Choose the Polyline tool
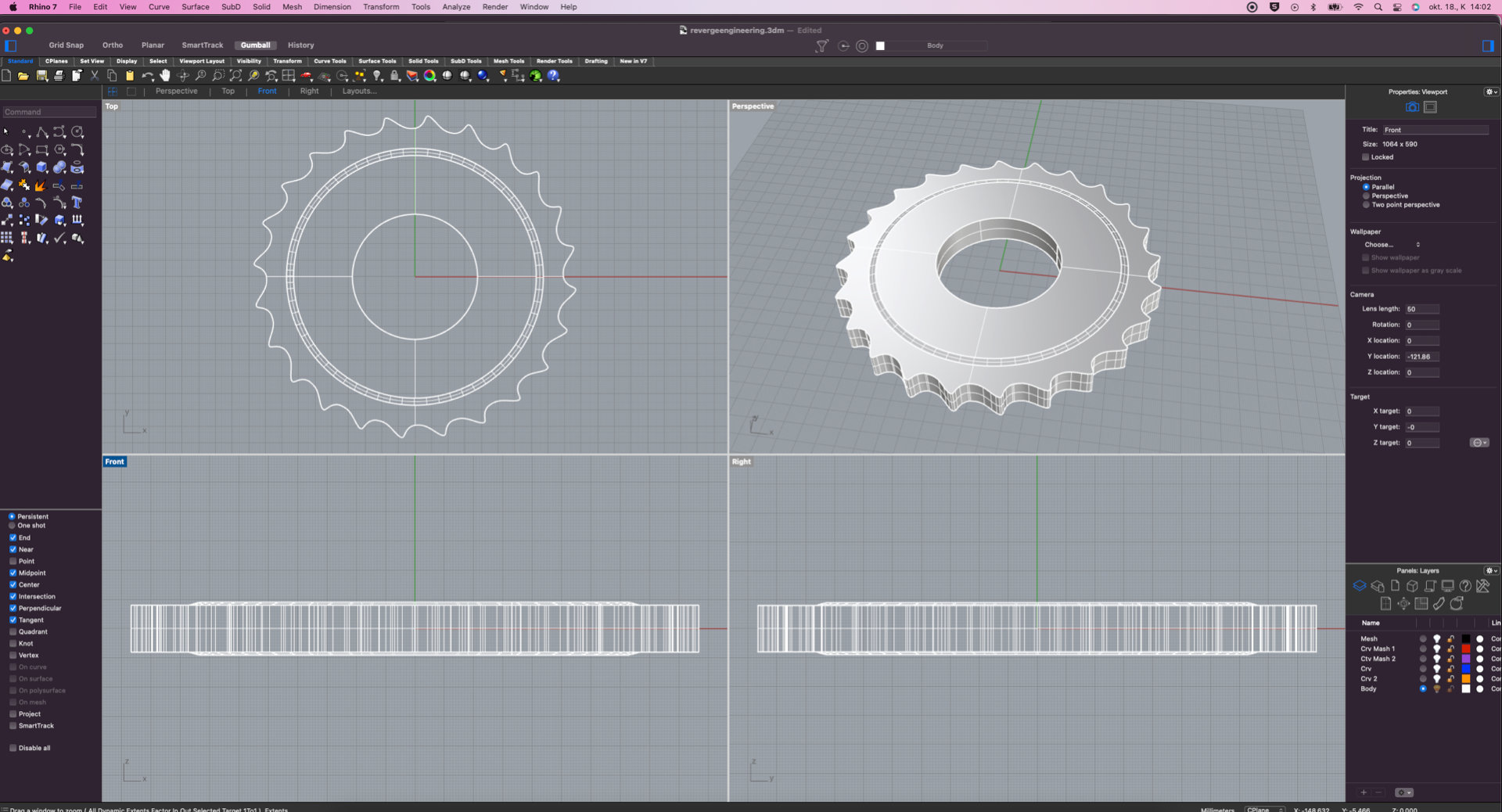The image size is (1502, 812). 42,132
